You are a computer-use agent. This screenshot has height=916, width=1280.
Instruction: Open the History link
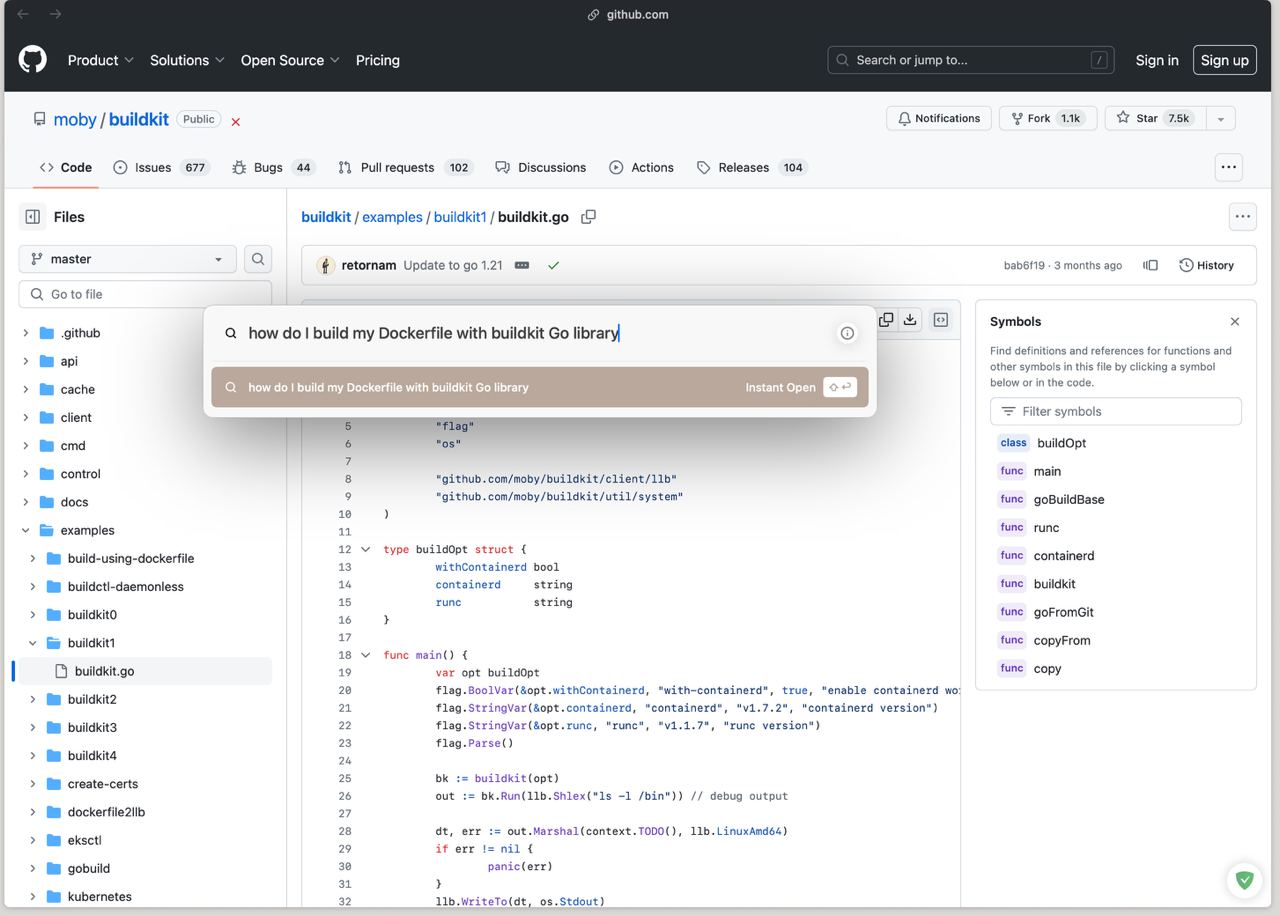[1207, 265]
